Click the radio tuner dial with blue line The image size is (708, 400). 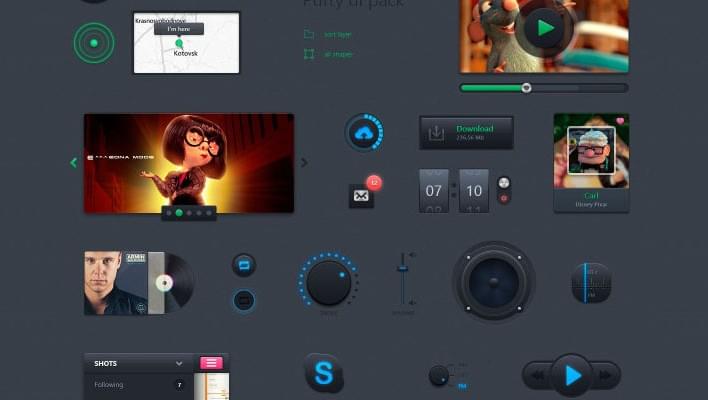coord(591,283)
